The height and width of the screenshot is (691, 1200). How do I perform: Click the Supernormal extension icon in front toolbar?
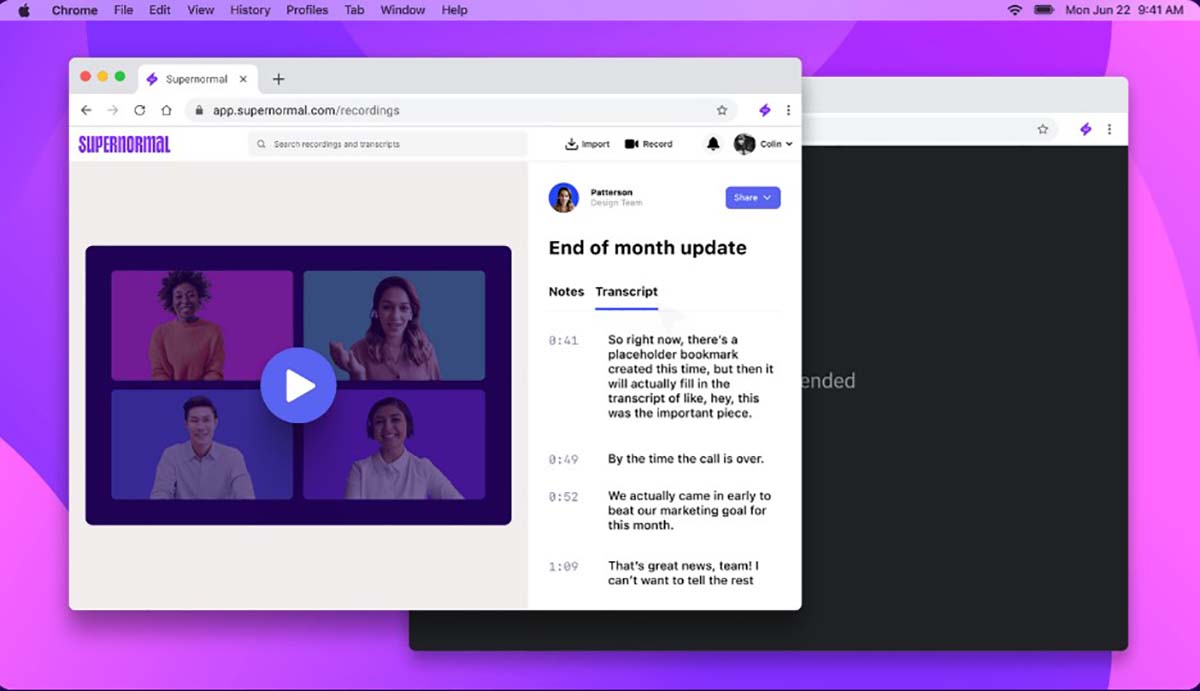coord(765,110)
